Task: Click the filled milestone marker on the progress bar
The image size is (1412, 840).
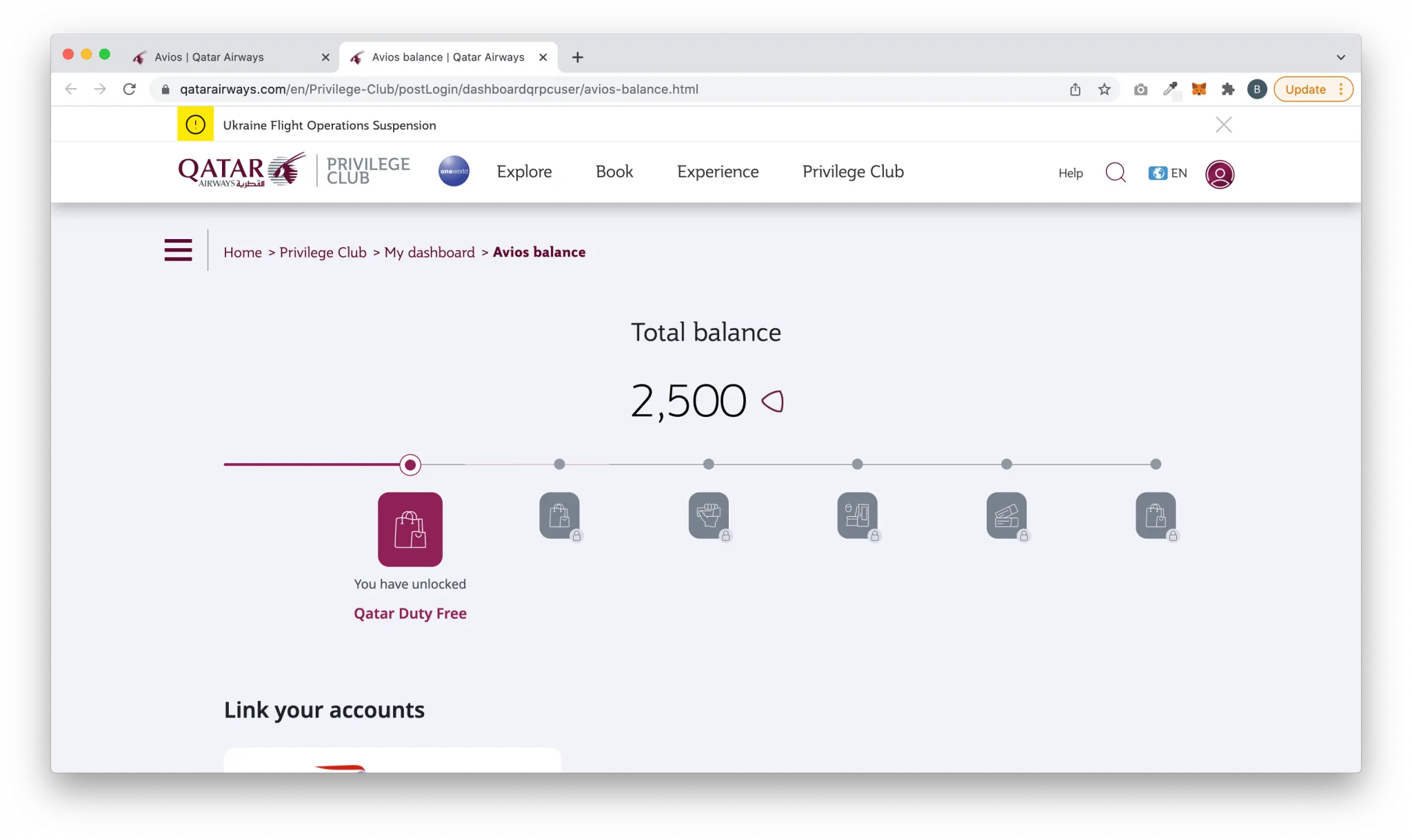Action: click(410, 464)
